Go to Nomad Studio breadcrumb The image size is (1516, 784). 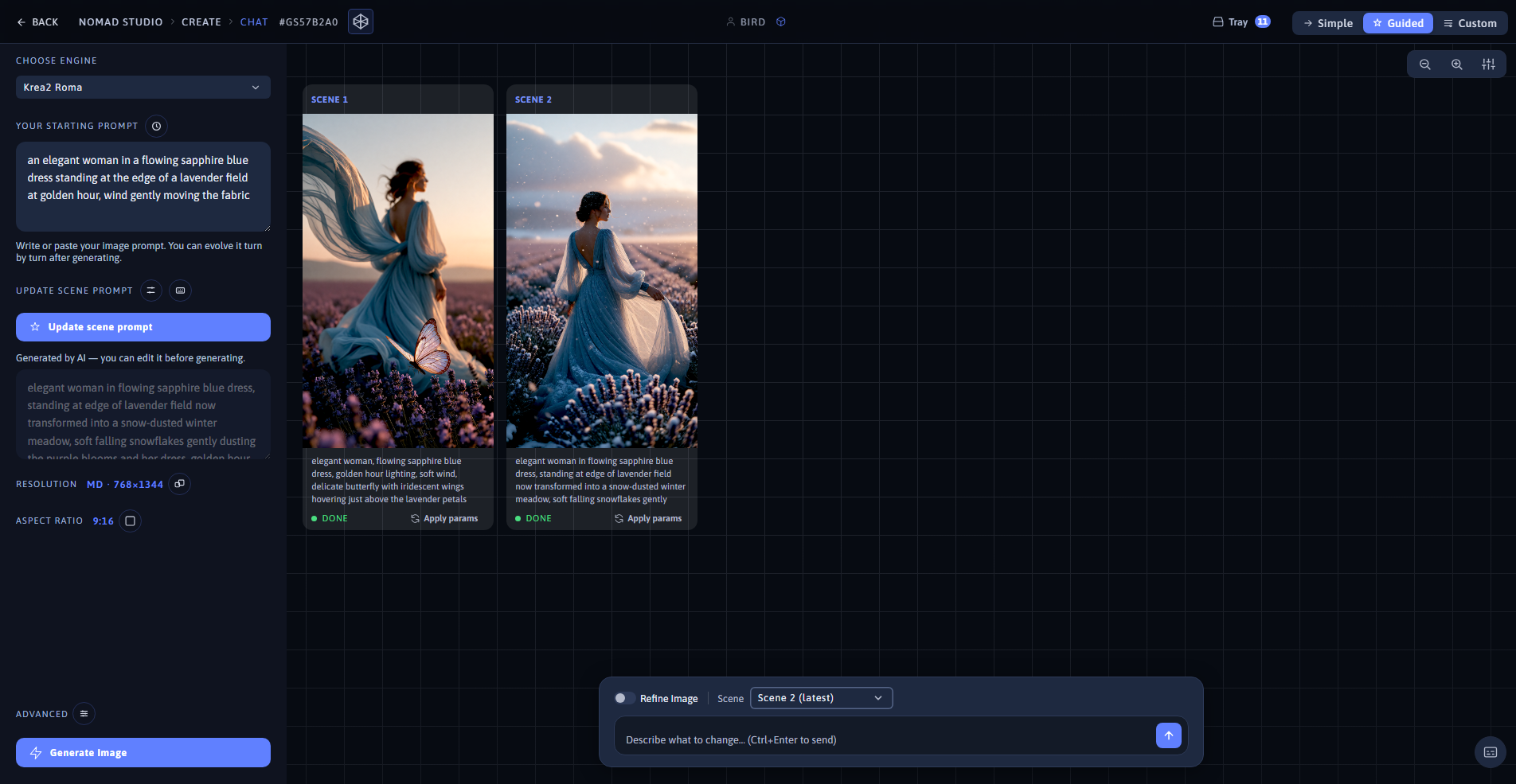click(x=120, y=21)
